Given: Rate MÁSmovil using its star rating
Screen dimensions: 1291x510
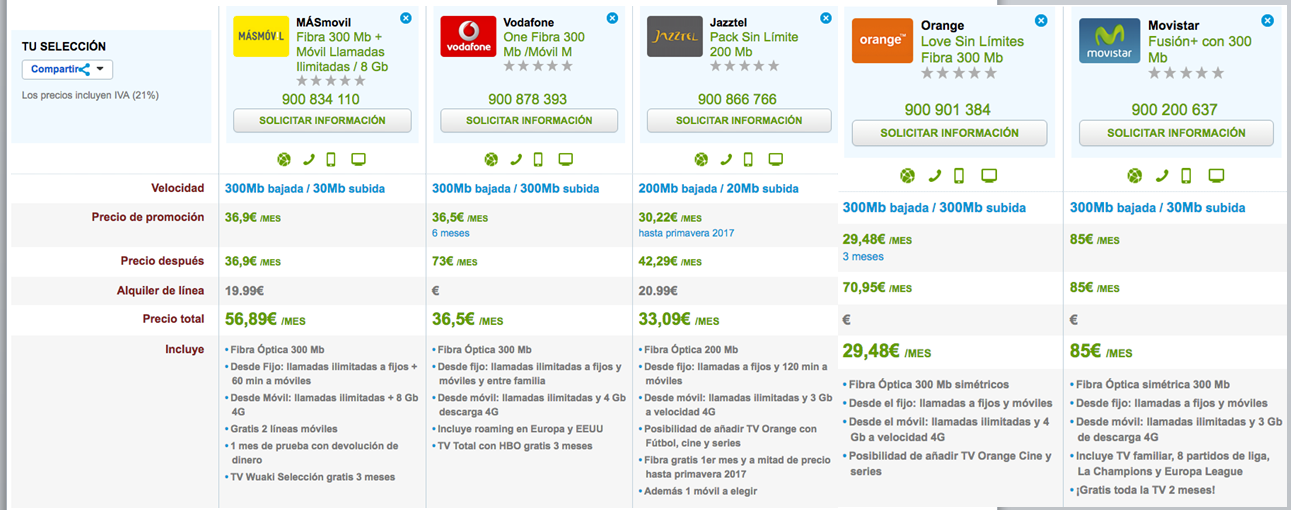Looking at the screenshot, I should click(x=331, y=81).
